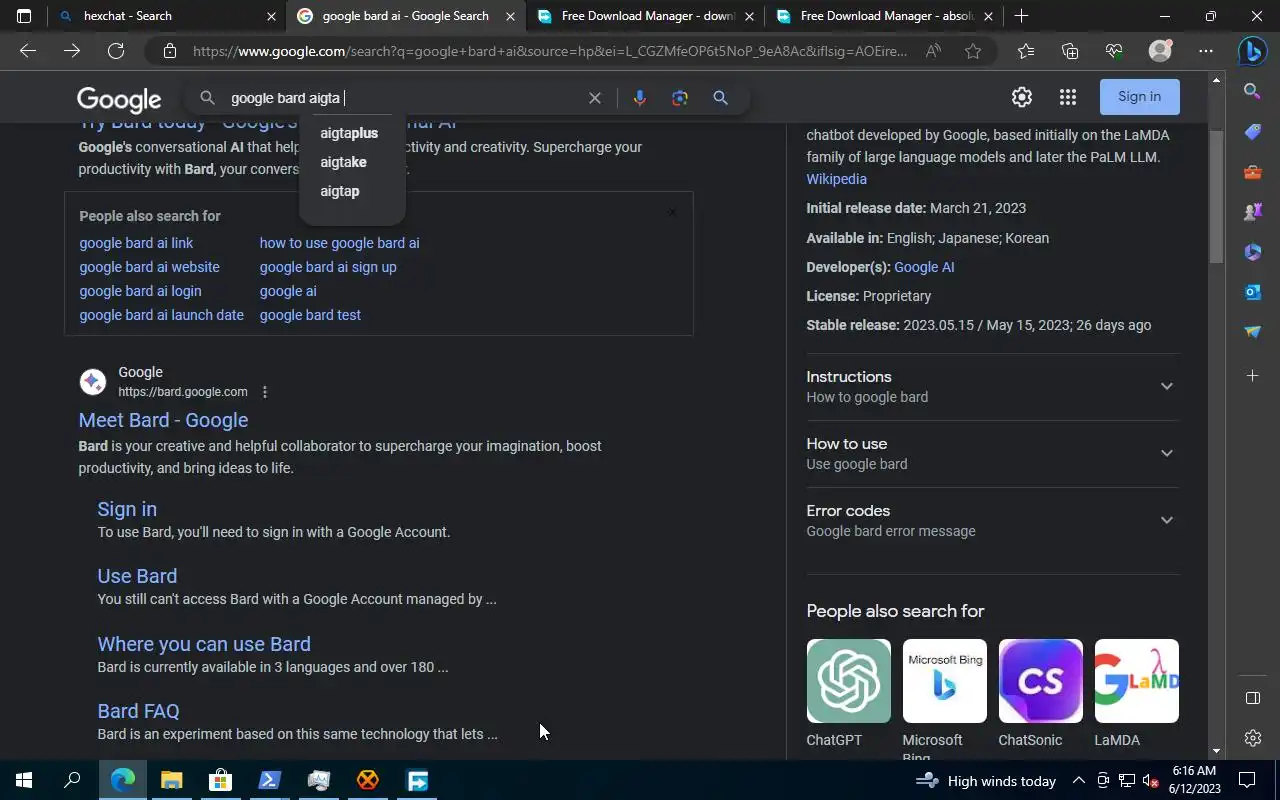The height and width of the screenshot is (800, 1280).
Task: Open Edge Settings and more menu
Action: [1206, 51]
